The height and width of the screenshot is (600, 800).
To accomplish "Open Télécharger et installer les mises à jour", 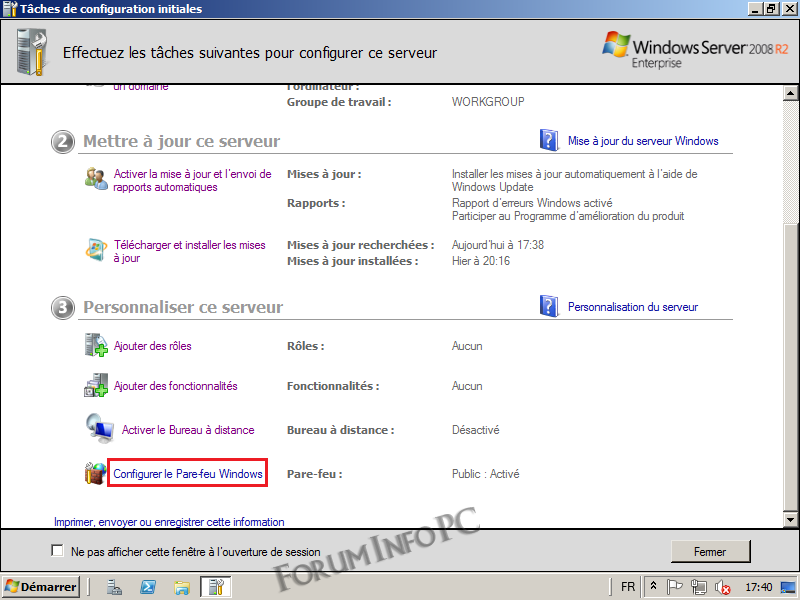I will (189, 252).
